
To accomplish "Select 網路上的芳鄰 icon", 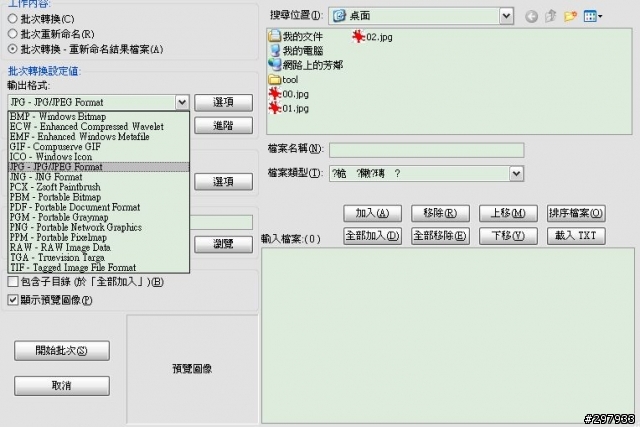I will pyautogui.click(x=275, y=64).
